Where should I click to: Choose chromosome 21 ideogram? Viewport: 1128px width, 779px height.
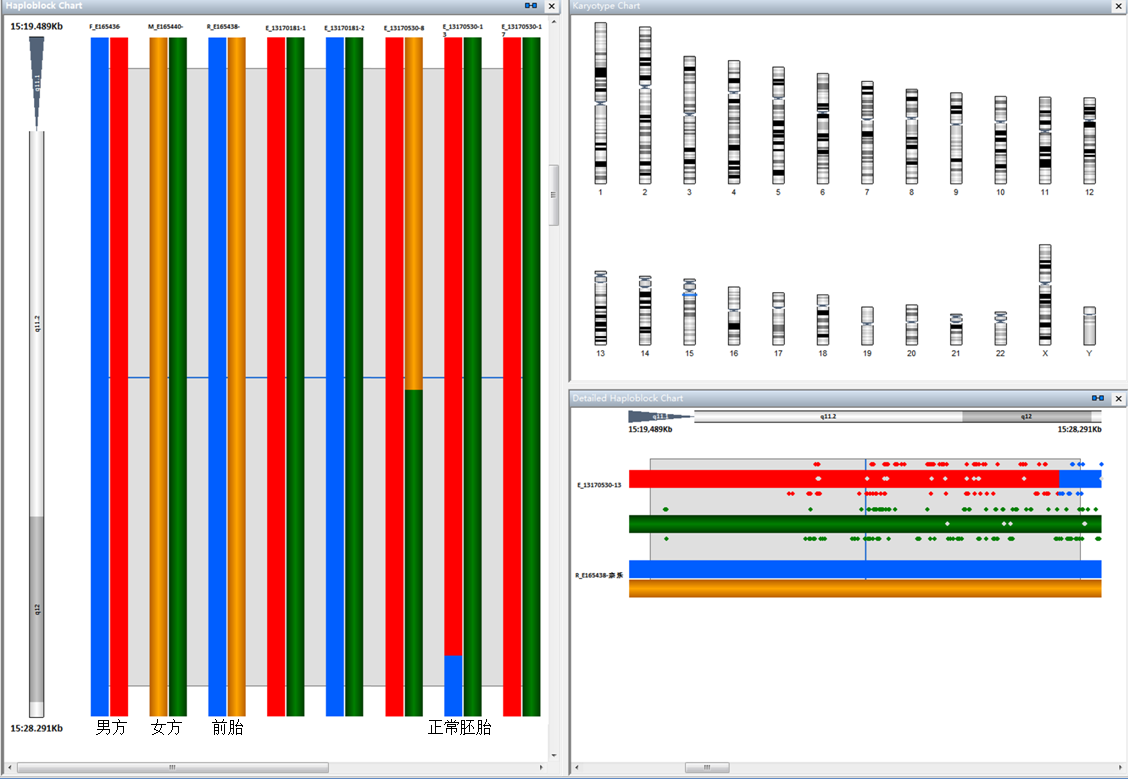pyautogui.click(x=956, y=329)
